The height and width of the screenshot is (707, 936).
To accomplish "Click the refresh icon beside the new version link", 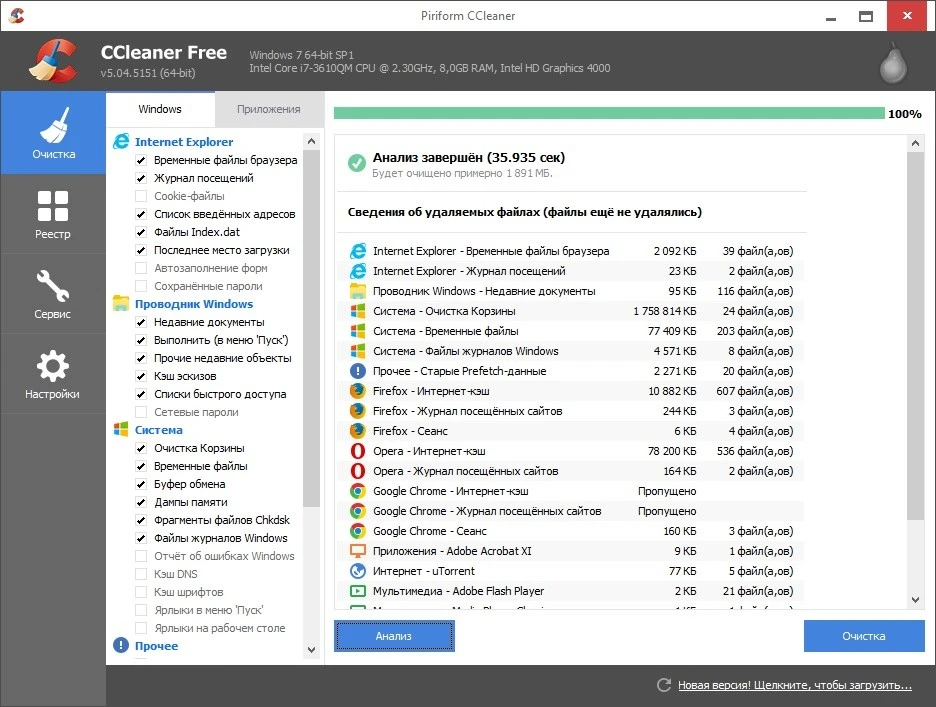I will (664, 685).
